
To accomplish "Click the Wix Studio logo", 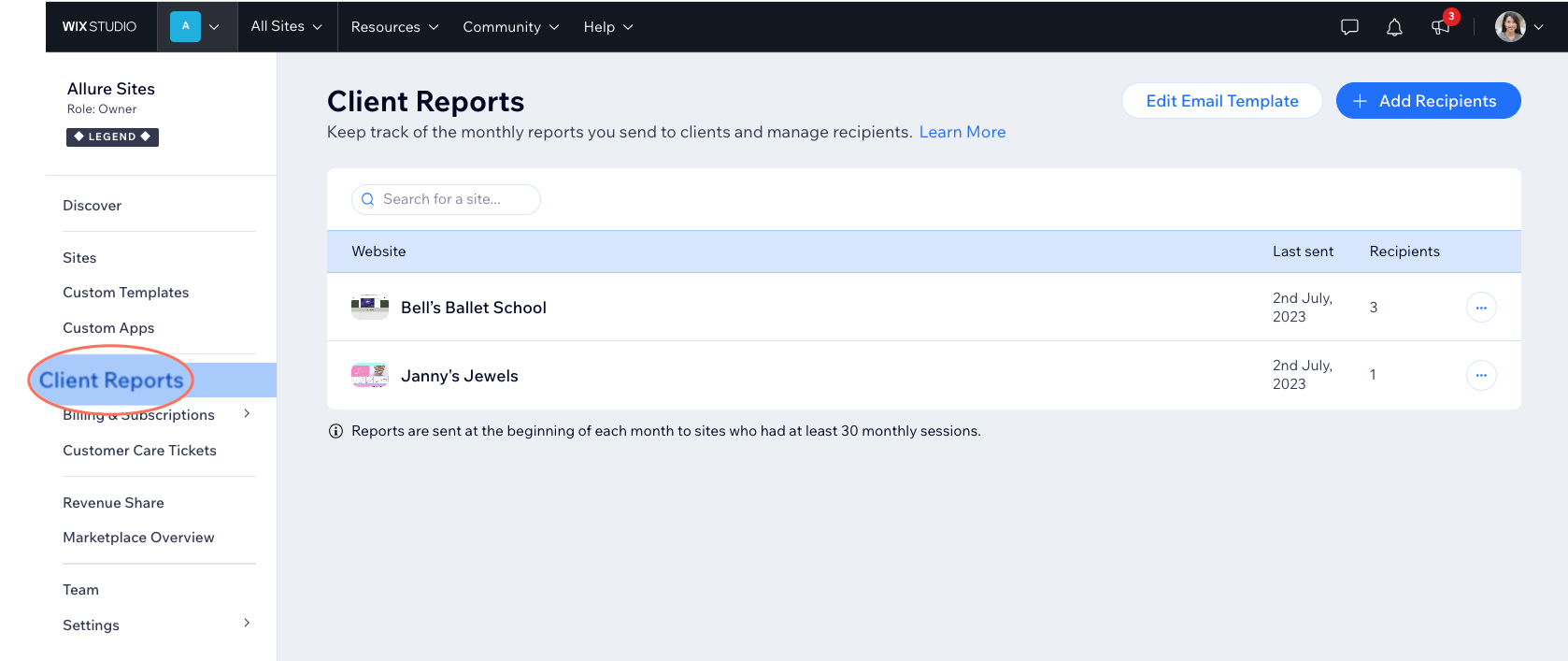I will click(99, 26).
